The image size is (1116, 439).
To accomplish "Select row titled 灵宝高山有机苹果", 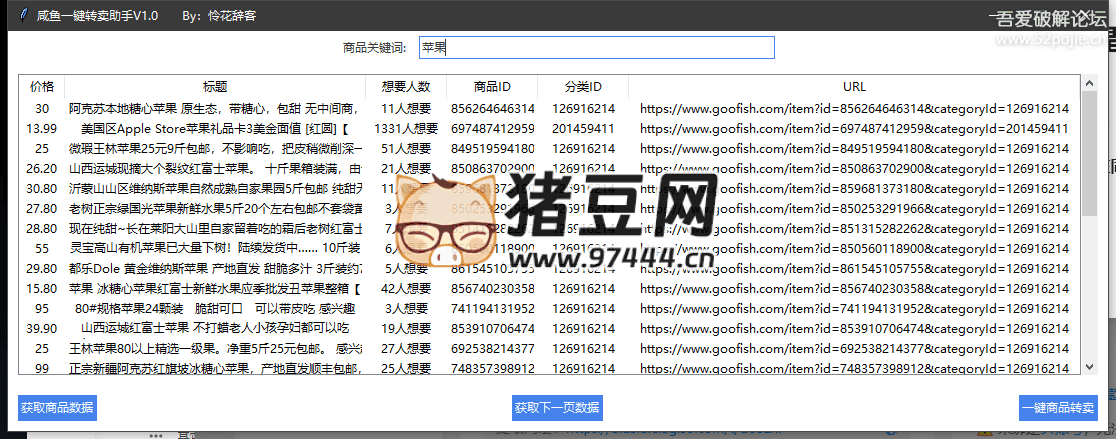I will pos(549,248).
